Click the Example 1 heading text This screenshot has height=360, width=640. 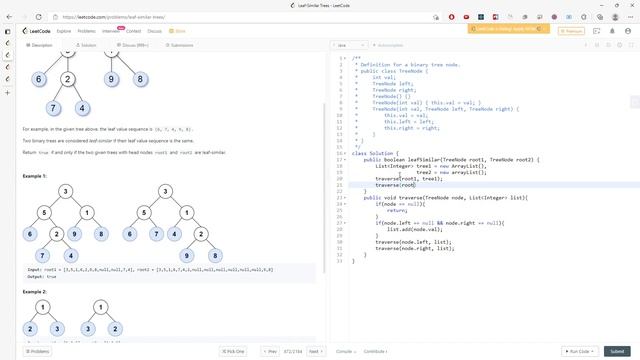(35, 176)
